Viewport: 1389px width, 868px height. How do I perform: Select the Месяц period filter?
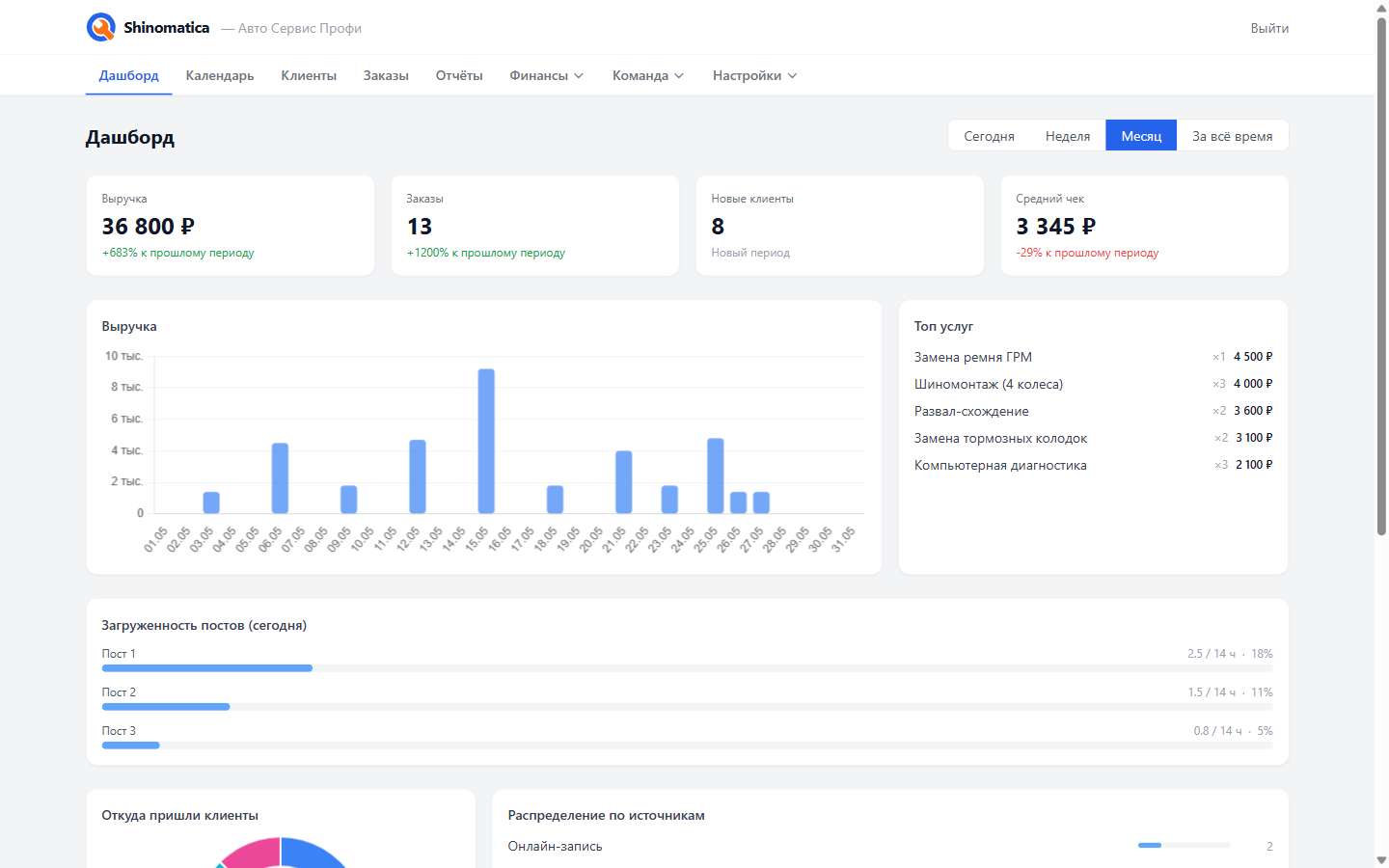point(1141,136)
